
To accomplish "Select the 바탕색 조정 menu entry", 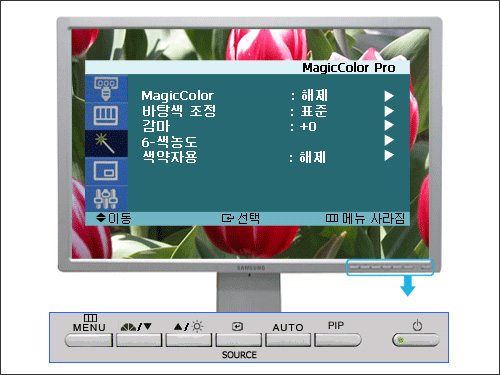I will (179, 111).
